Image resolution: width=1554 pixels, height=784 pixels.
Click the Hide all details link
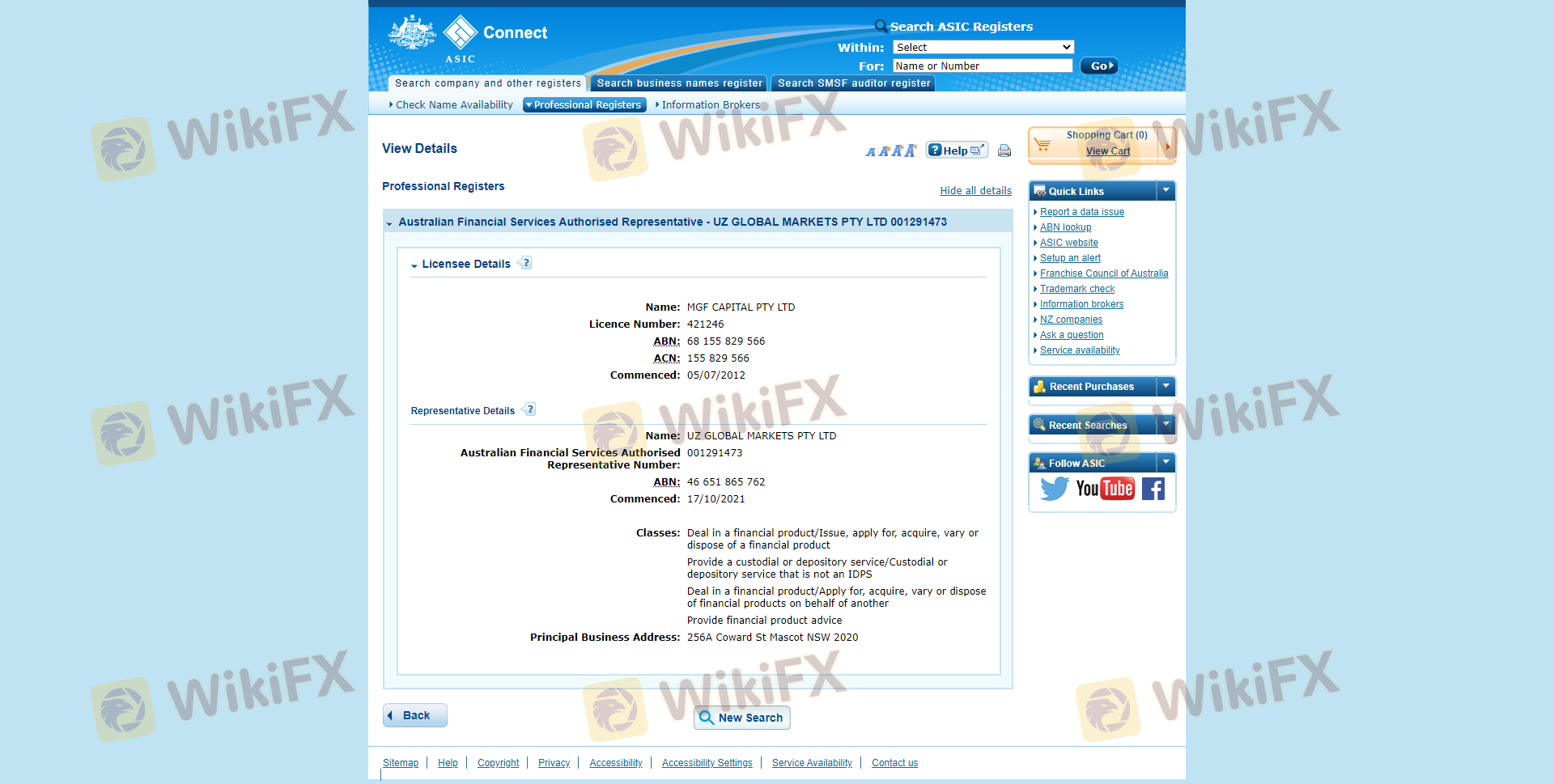pos(975,191)
